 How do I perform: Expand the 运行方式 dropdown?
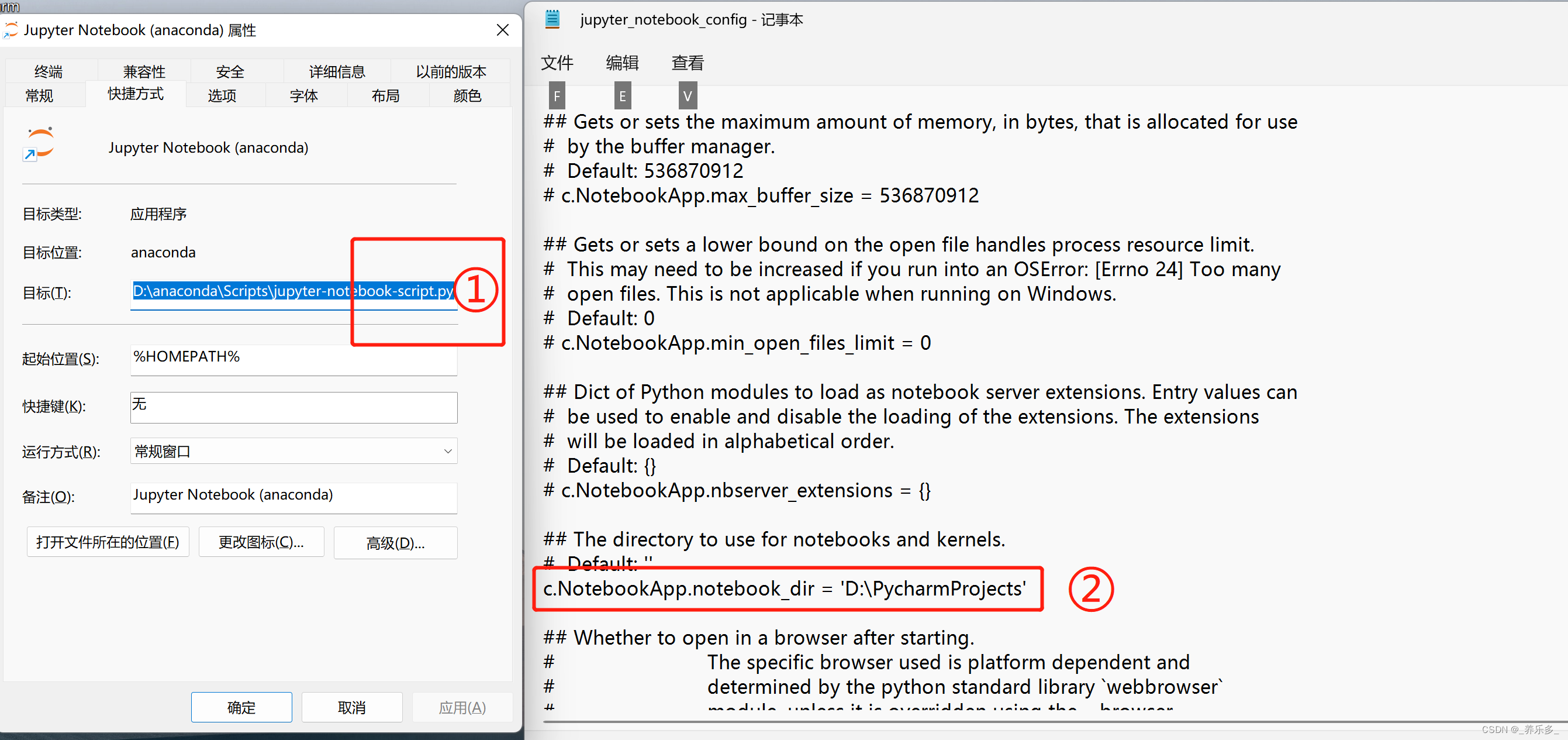[x=447, y=451]
